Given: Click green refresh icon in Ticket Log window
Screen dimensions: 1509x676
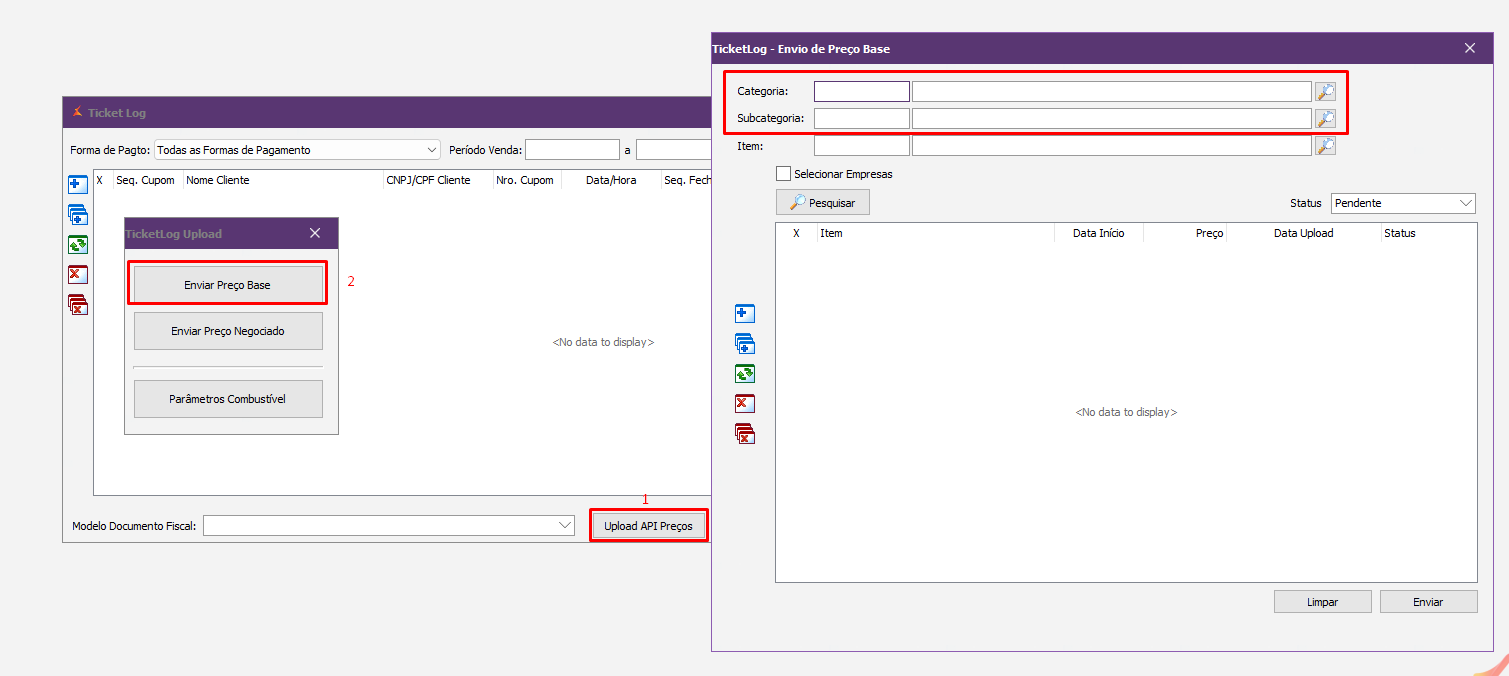Looking at the screenshot, I should pyautogui.click(x=78, y=245).
